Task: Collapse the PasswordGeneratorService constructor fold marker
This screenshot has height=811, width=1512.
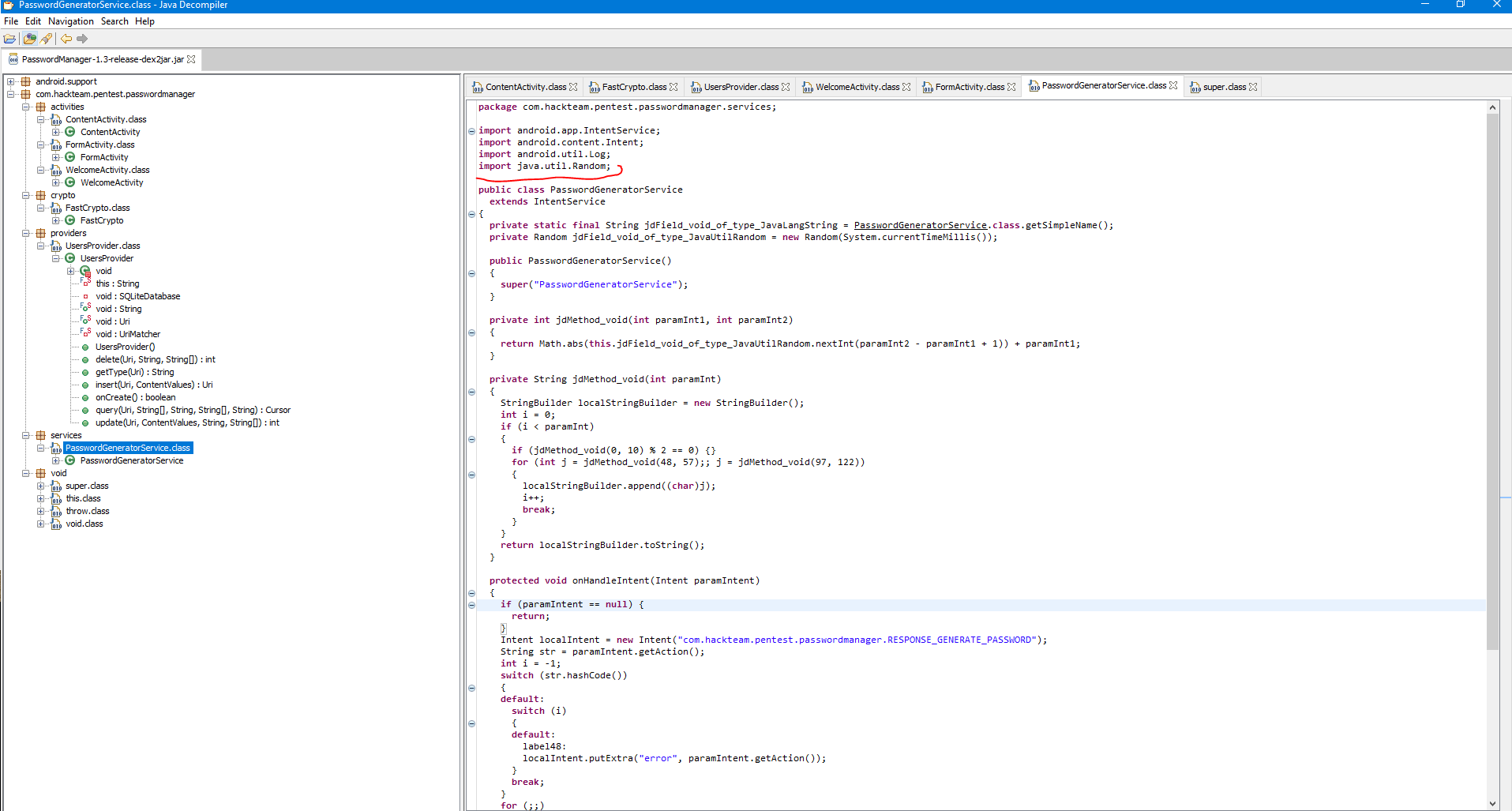Action: [x=472, y=273]
